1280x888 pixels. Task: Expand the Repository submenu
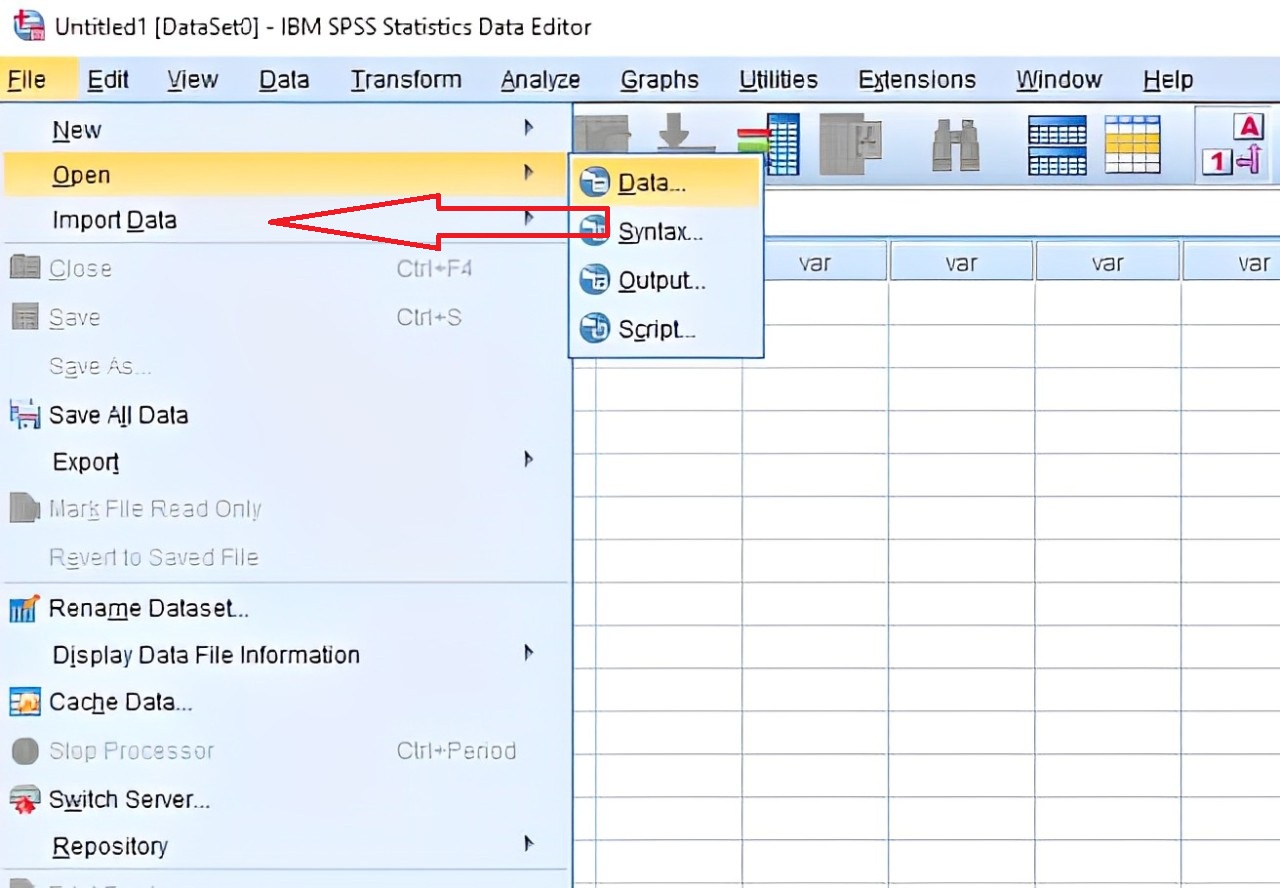coord(285,846)
